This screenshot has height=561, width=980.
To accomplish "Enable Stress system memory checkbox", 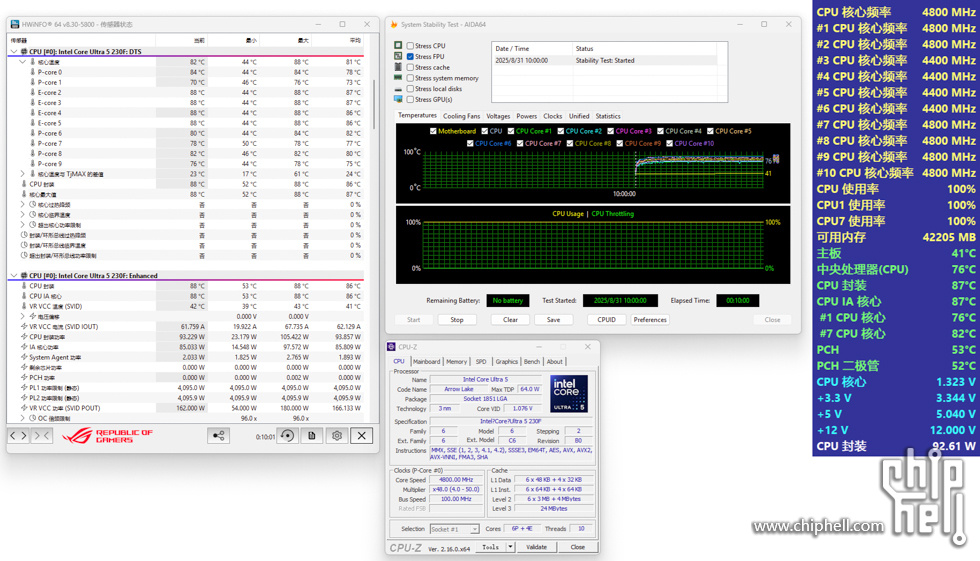I will [x=410, y=78].
